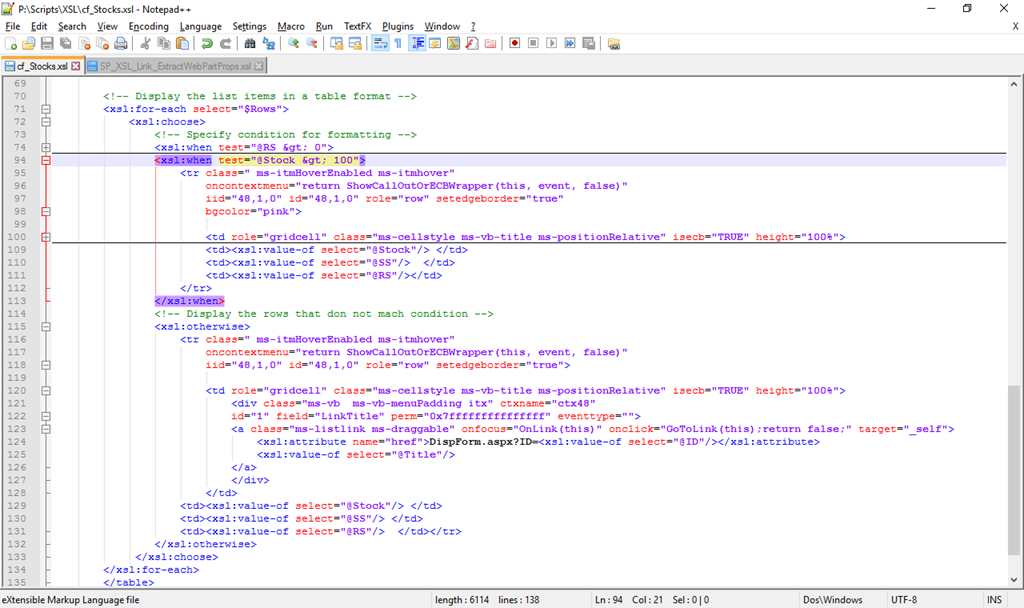Click the UTF-8 encoding status field
Image resolution: width=1024 pixels, height=608 pixels.
pyautogui.click(x=902, y=600)
